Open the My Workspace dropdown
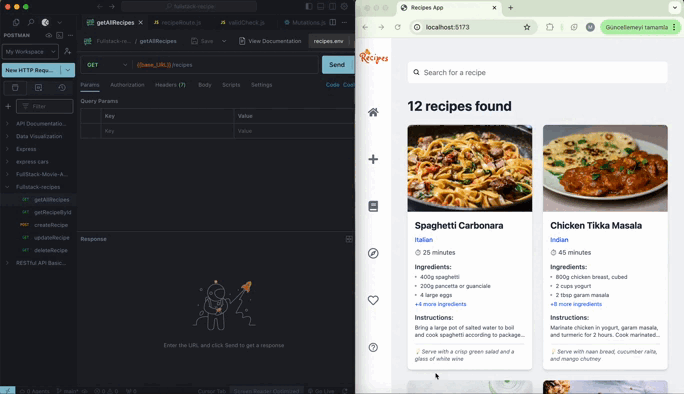The image size is (684, 394). (30, 51)
